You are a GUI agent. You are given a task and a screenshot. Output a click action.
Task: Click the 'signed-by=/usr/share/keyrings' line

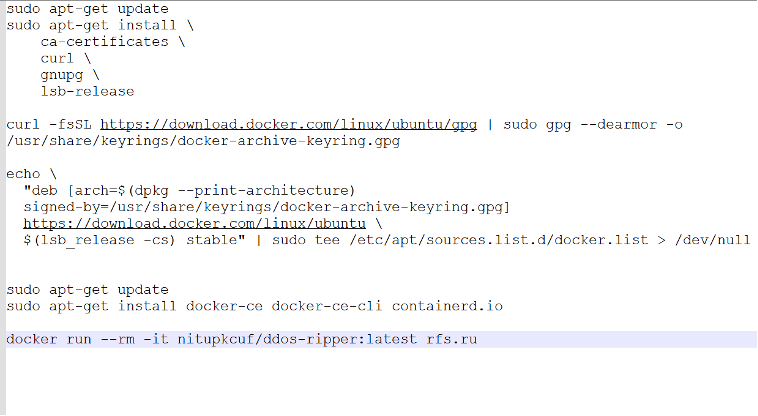pos(266,207)
